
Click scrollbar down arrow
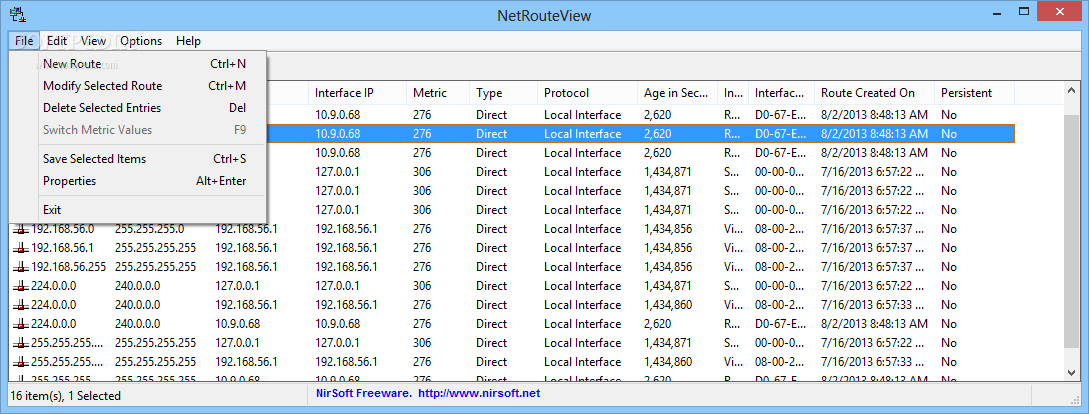click(1072, 373)
